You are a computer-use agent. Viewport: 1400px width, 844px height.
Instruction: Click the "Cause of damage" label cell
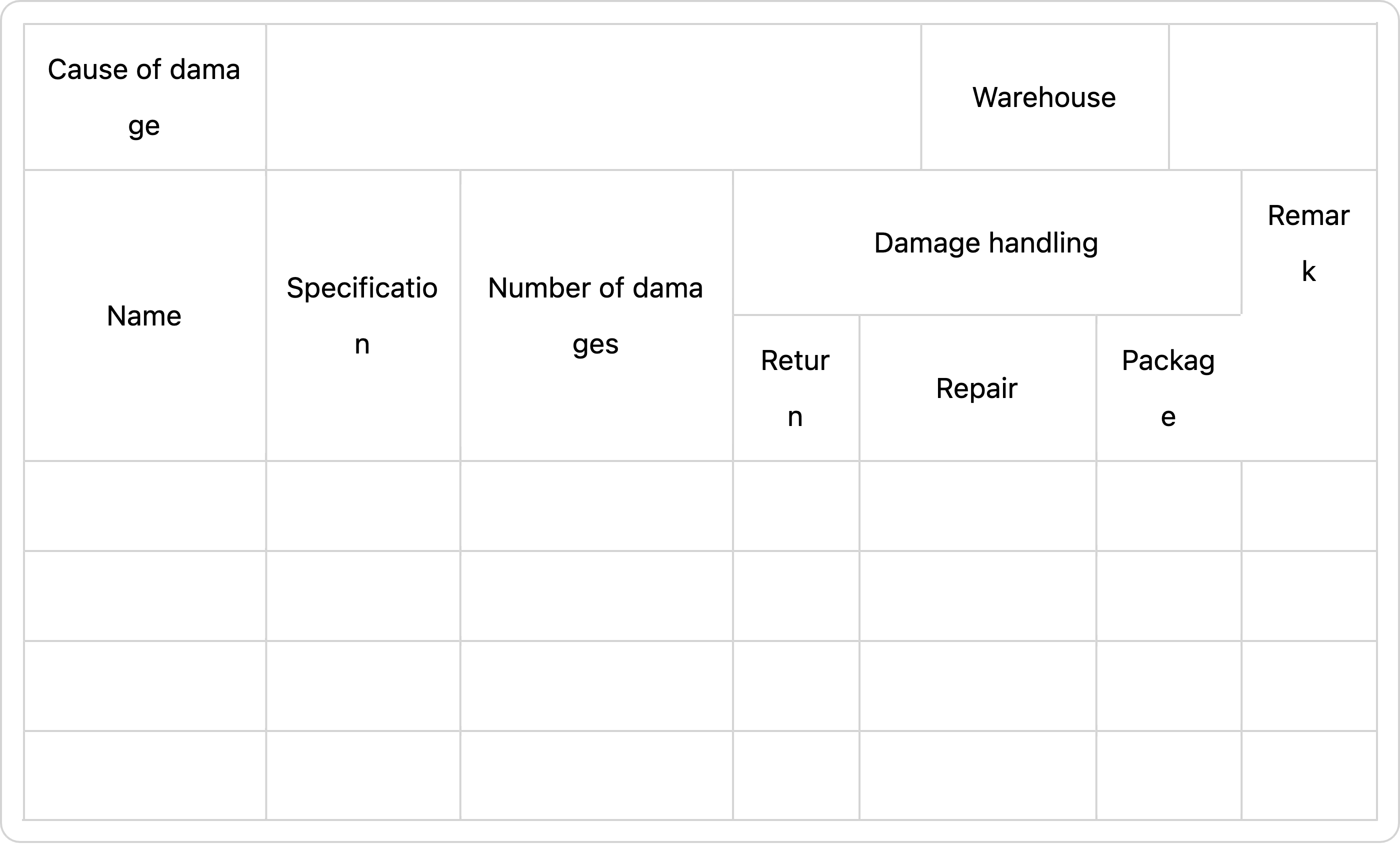[x=144, y=97]
